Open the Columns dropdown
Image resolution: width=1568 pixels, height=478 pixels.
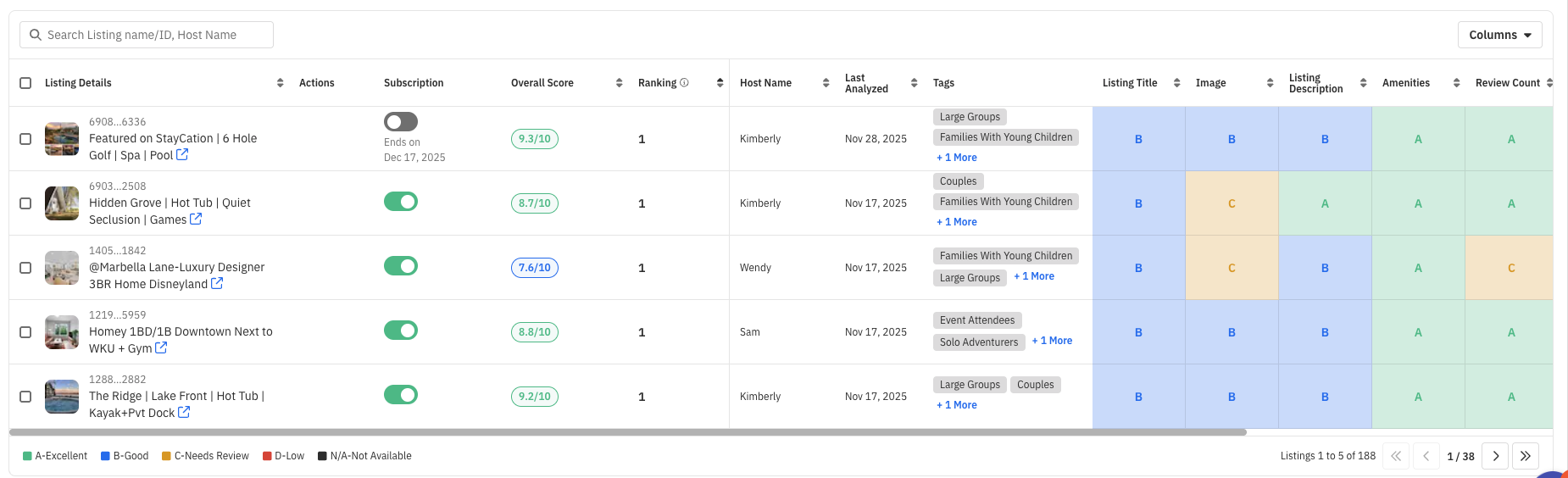(x=1499, y=35)
